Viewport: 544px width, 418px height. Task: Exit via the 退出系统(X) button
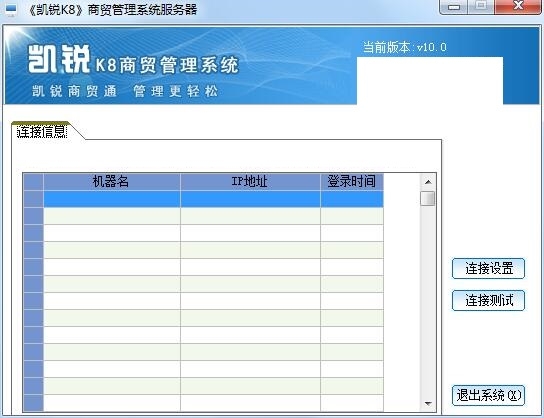point(488,395)
